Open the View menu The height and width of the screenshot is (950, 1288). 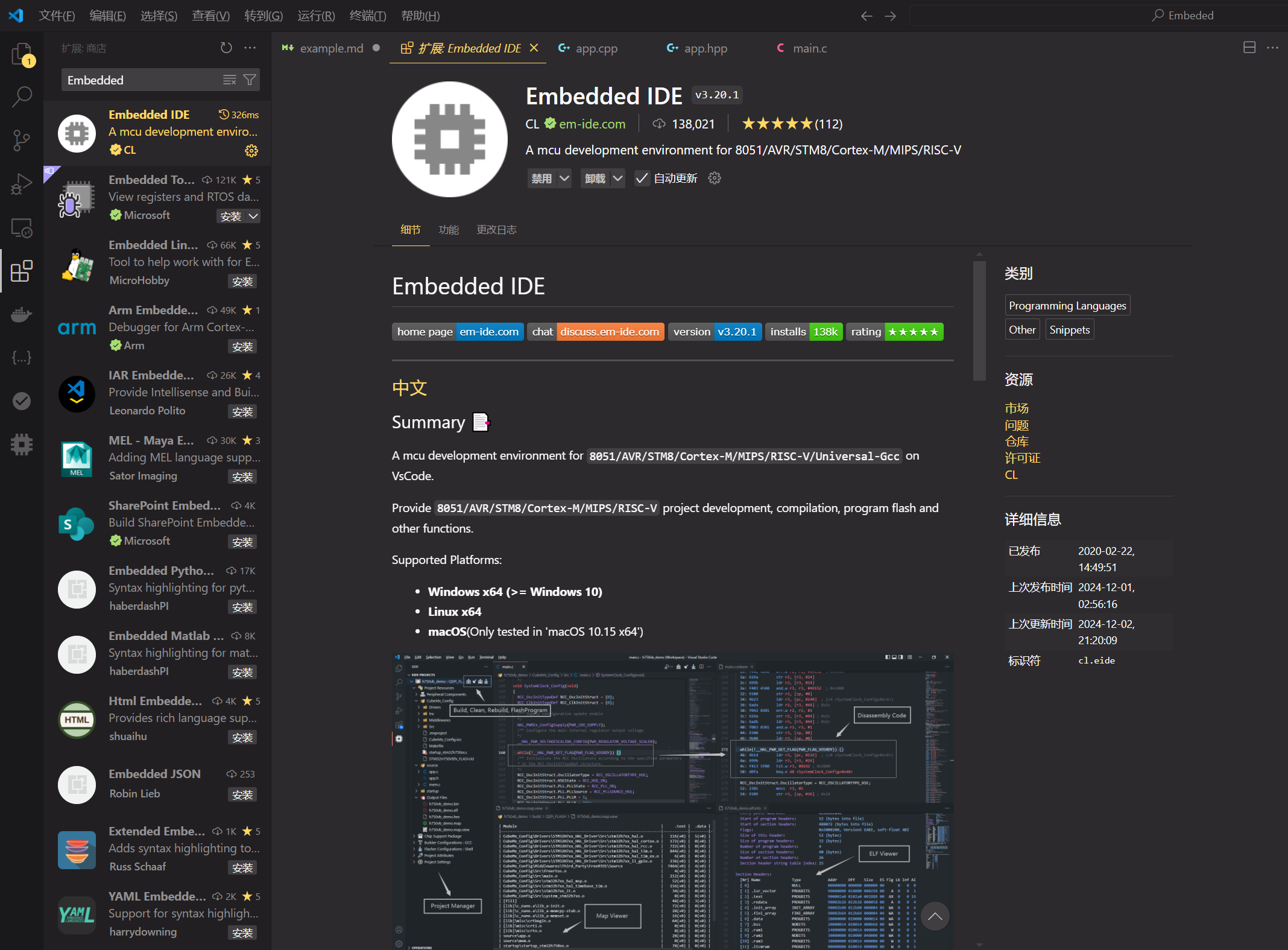(x=210, y=16)
